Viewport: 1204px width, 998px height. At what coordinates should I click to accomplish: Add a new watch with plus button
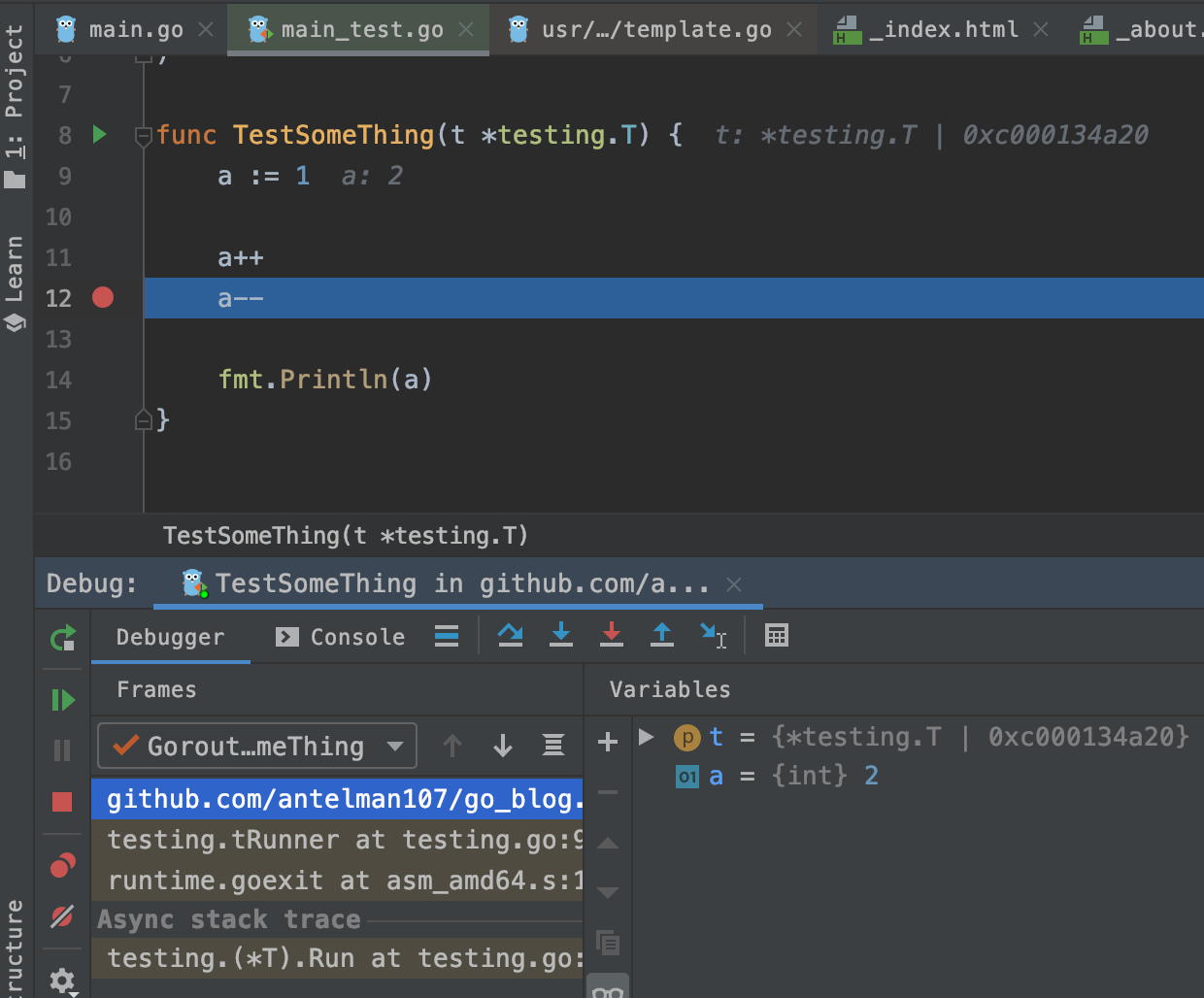(x=608, y=743)
